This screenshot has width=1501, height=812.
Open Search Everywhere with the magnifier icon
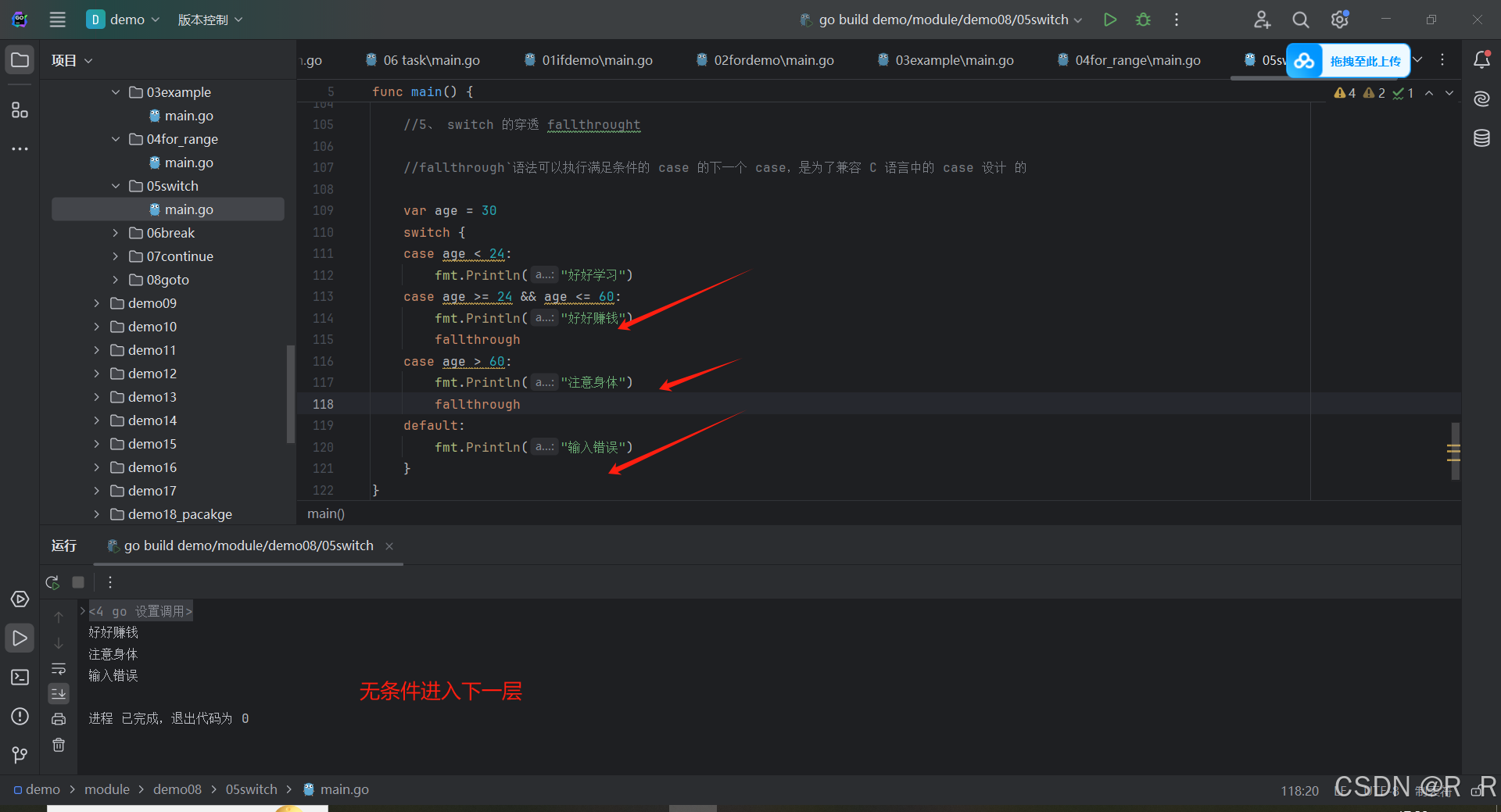pos(1299,20)
